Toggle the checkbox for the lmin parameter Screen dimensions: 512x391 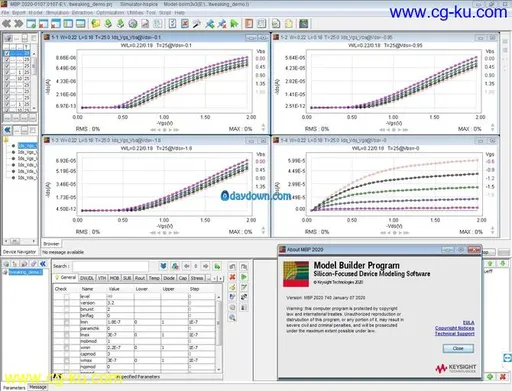tap(67, 322)
